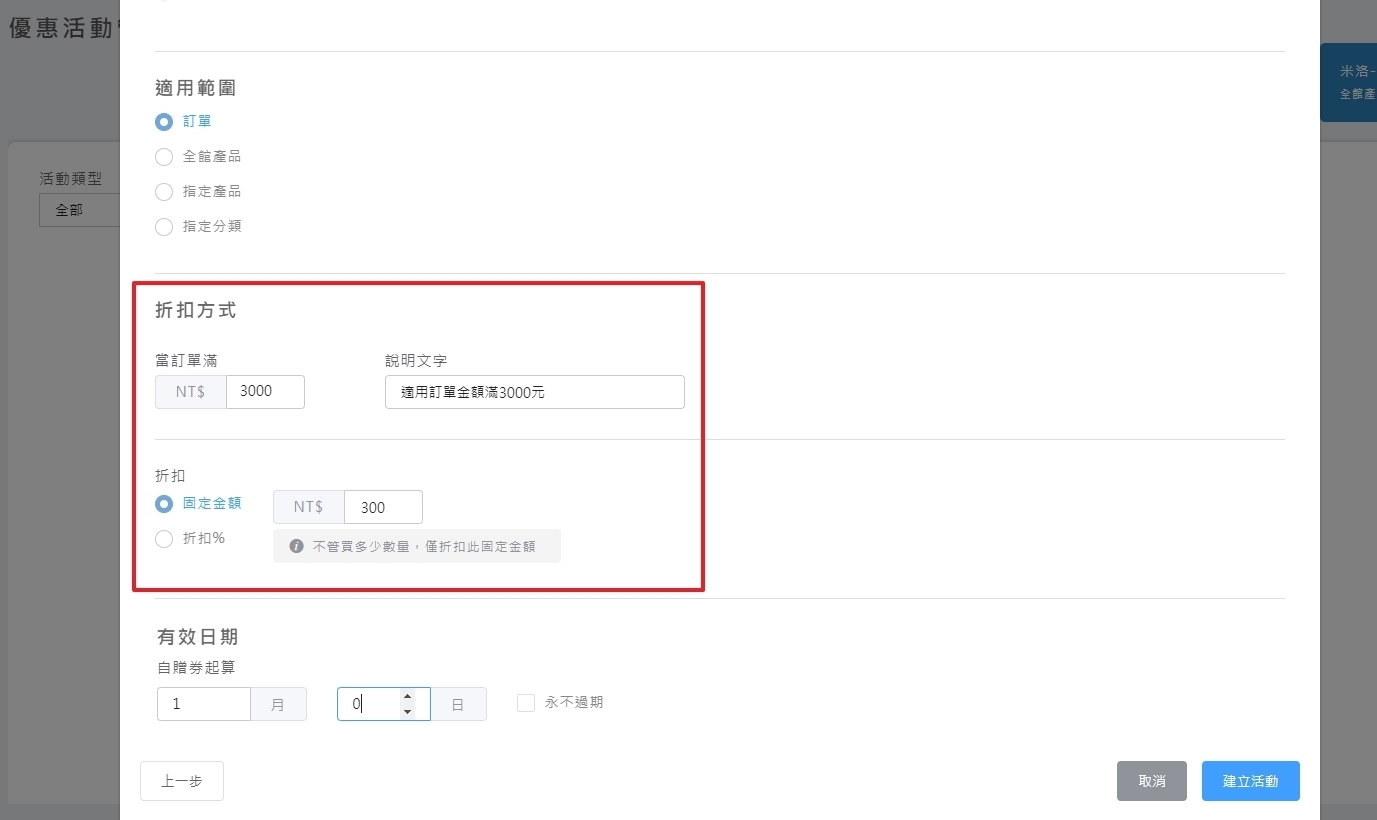
Task: Select the 固定金額 discount option
Action: tap(163, 503)
